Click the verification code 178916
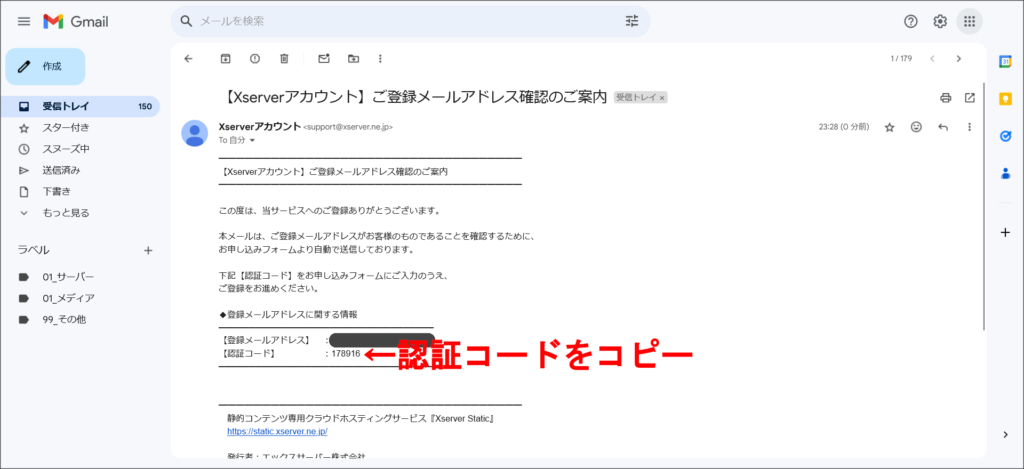This screenshot has height=469, width=1024. coord(346,353)
